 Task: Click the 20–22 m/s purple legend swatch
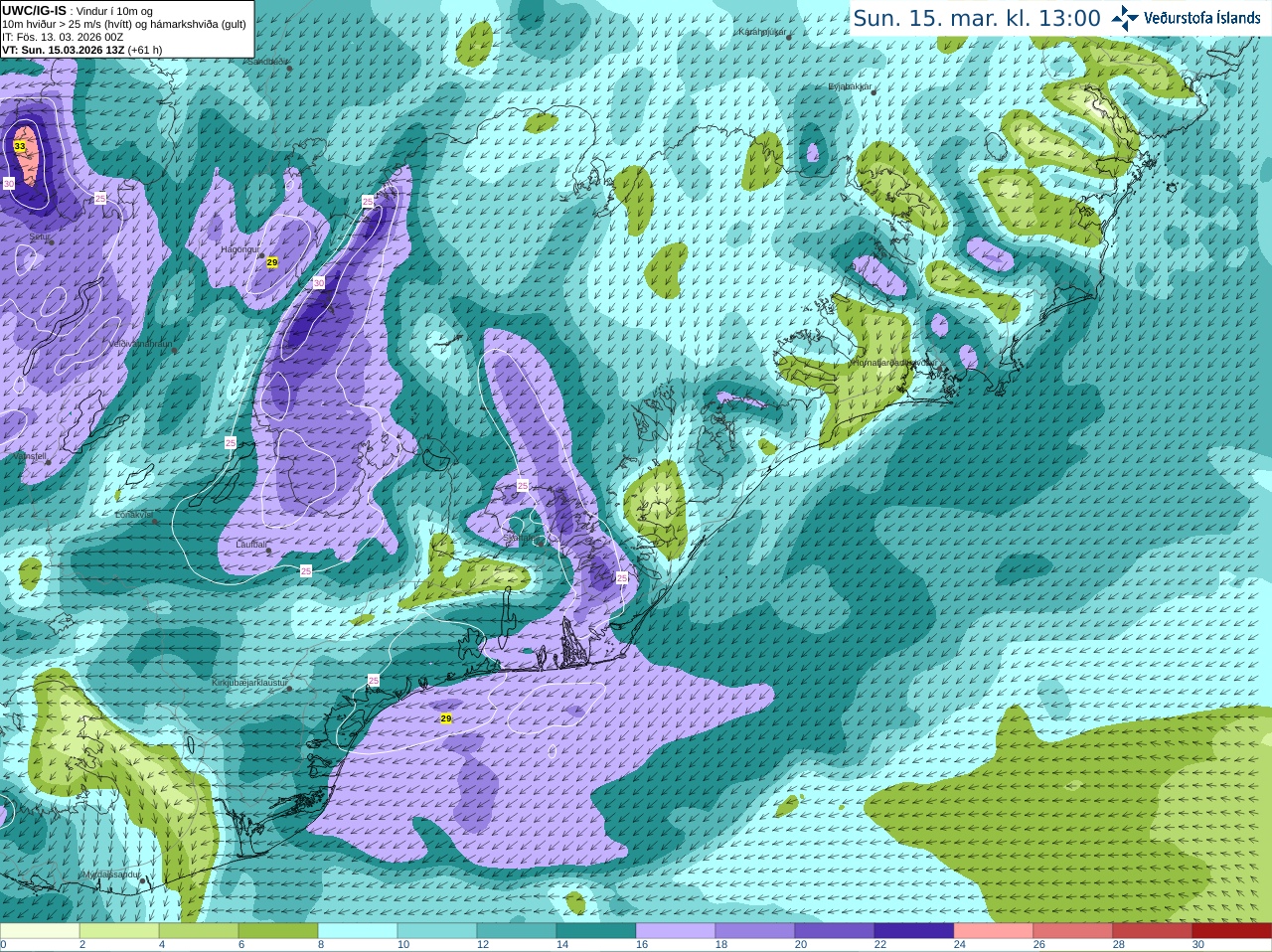click(x=835, y=931)
